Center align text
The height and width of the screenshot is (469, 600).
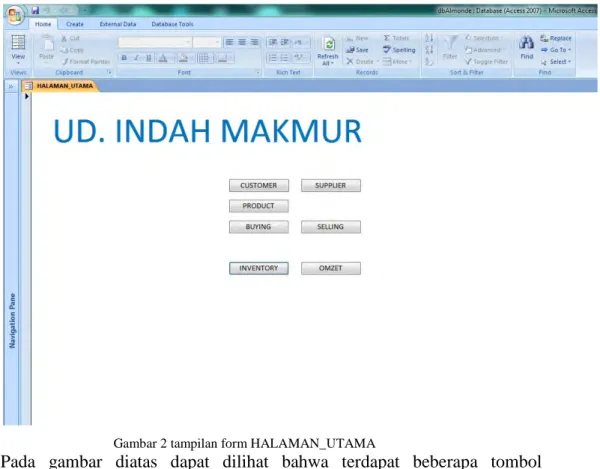242,42
